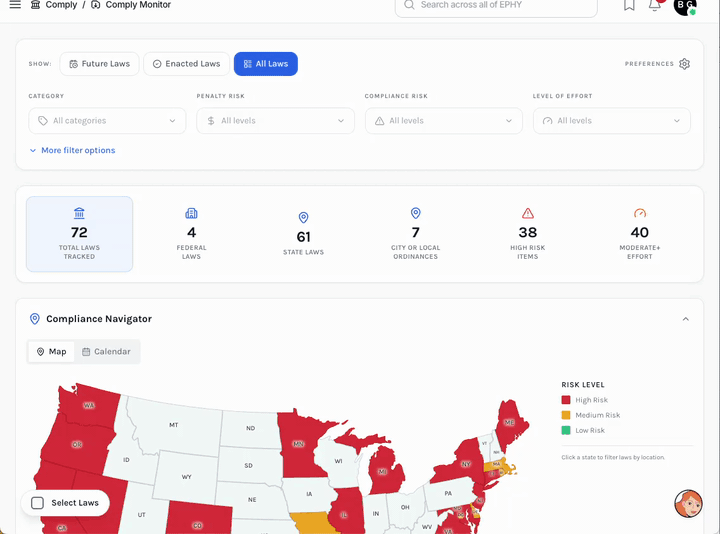Click North Dakota (ND) on the map
The height and width of the screenshot is (534, 720).
coord(250,428)
